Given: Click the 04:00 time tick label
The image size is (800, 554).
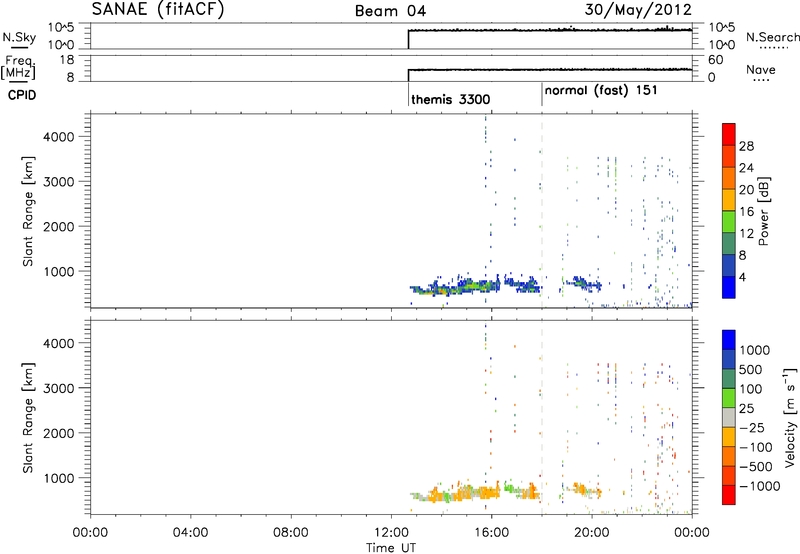Looking at the screenshot, I should pos(190,533).
